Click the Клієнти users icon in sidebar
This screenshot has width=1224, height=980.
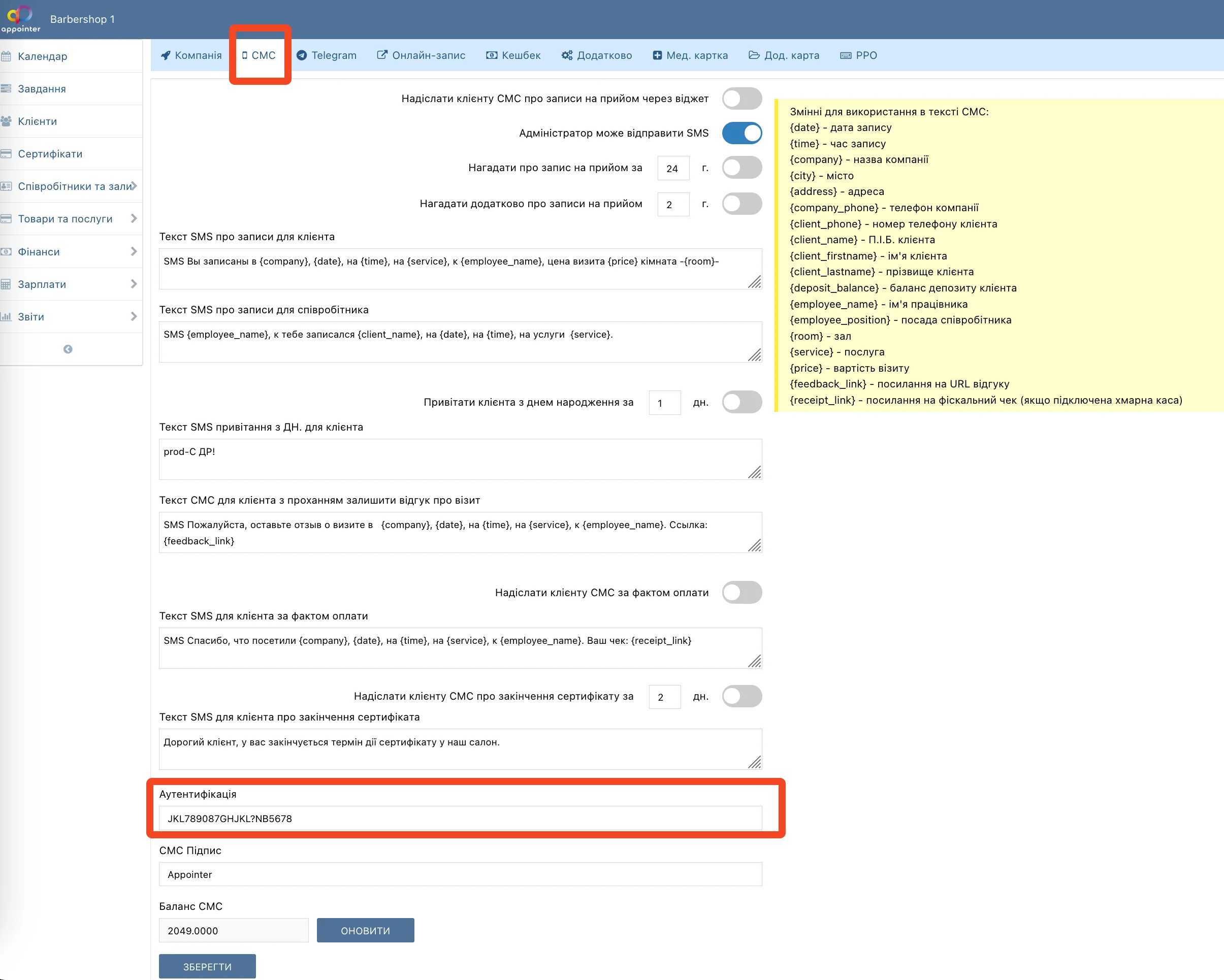[6, 121]
